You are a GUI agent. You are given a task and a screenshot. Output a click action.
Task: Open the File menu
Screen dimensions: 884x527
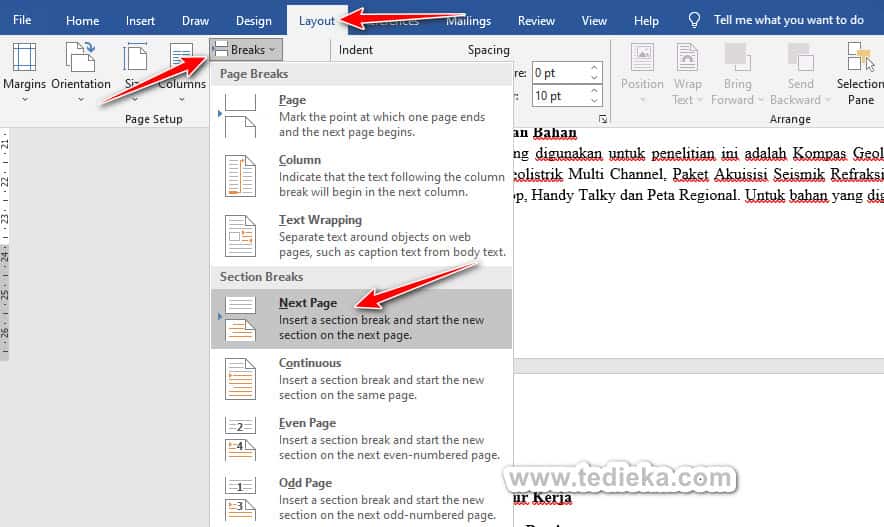click(x=22, y=20)
